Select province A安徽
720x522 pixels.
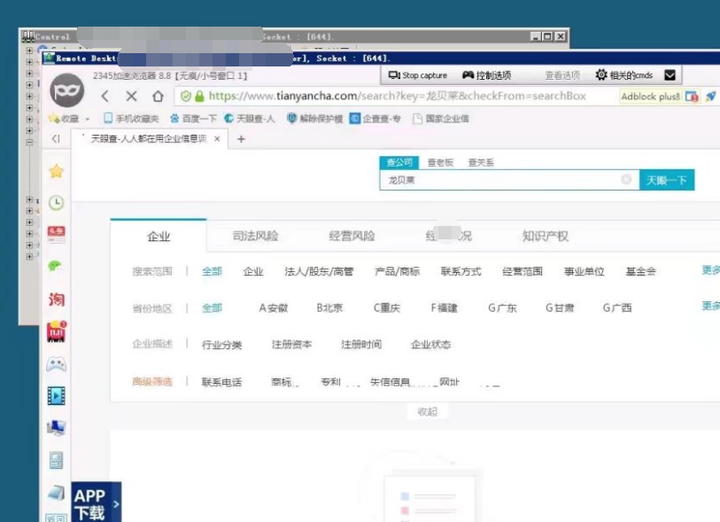point(273,308)
